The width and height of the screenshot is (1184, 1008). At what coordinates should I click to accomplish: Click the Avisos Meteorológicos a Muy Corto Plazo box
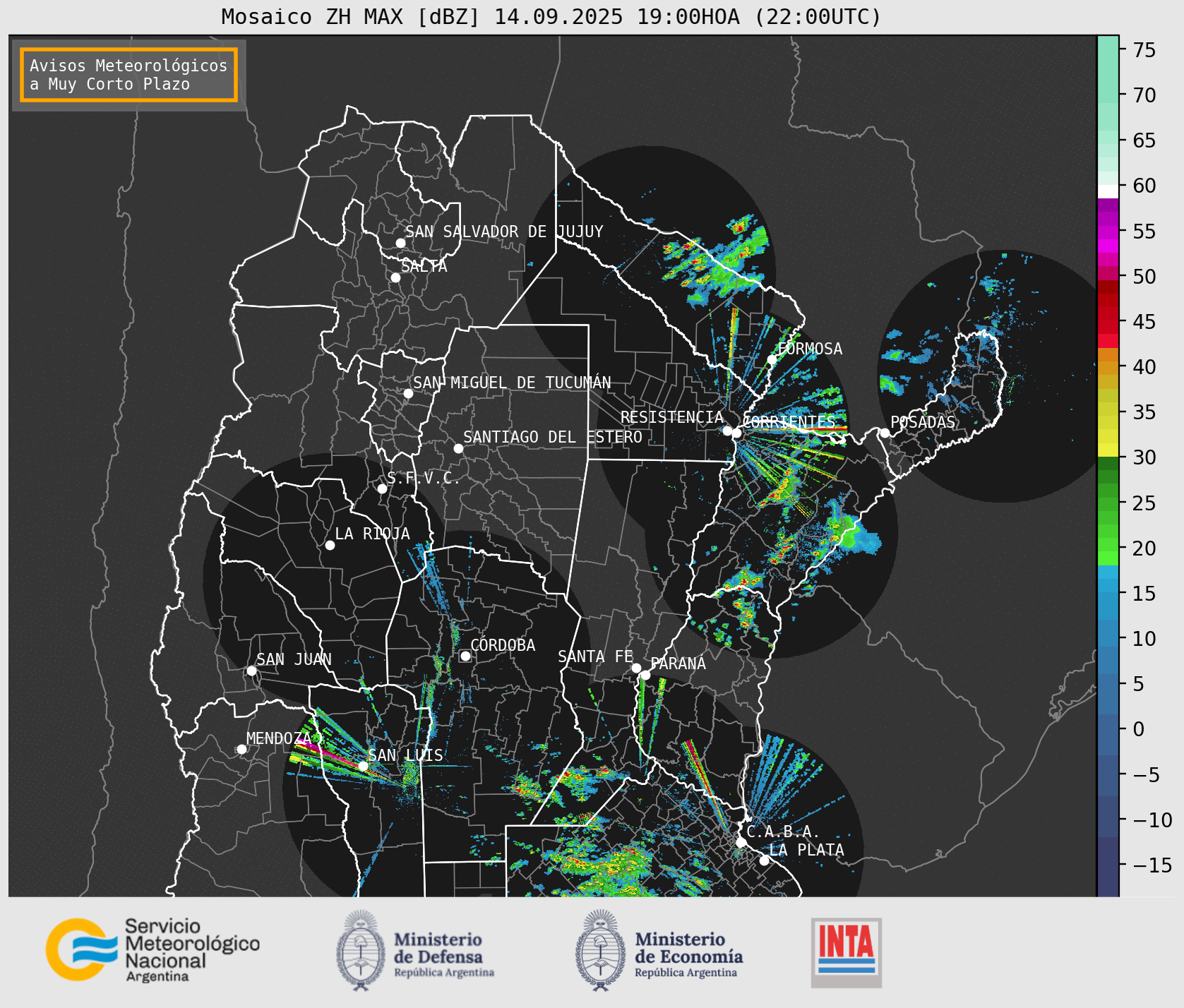coord(128,75)
